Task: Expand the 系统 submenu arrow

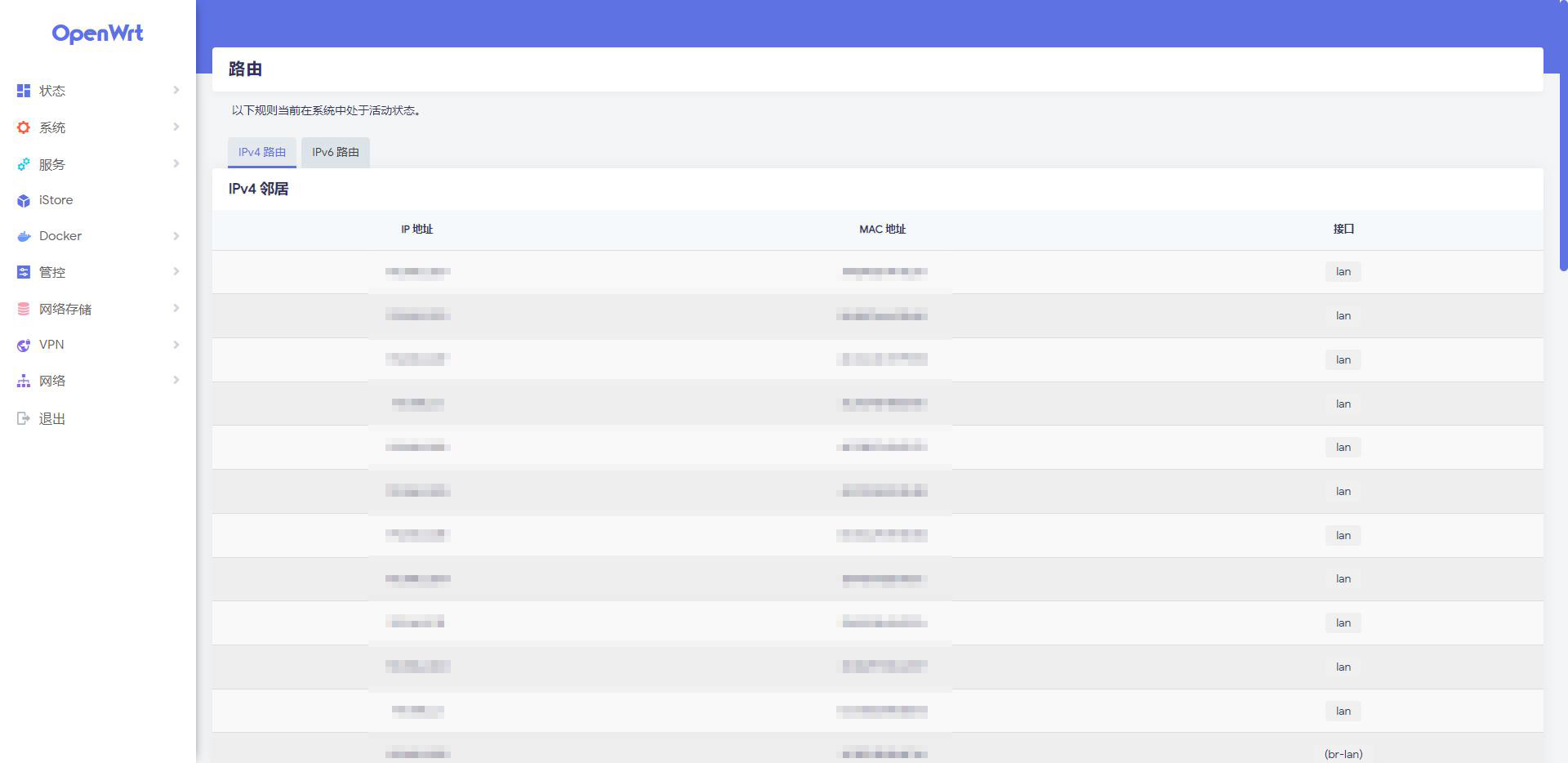Action: tap(176, 127)
